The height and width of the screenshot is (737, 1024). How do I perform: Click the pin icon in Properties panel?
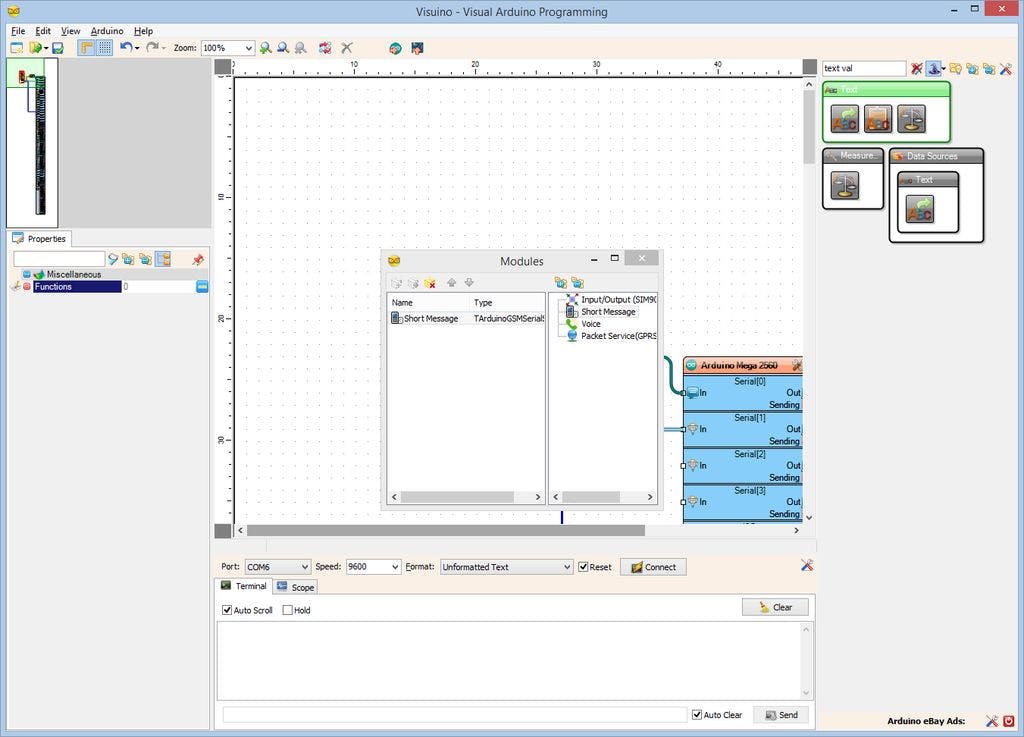coord(197,259)
